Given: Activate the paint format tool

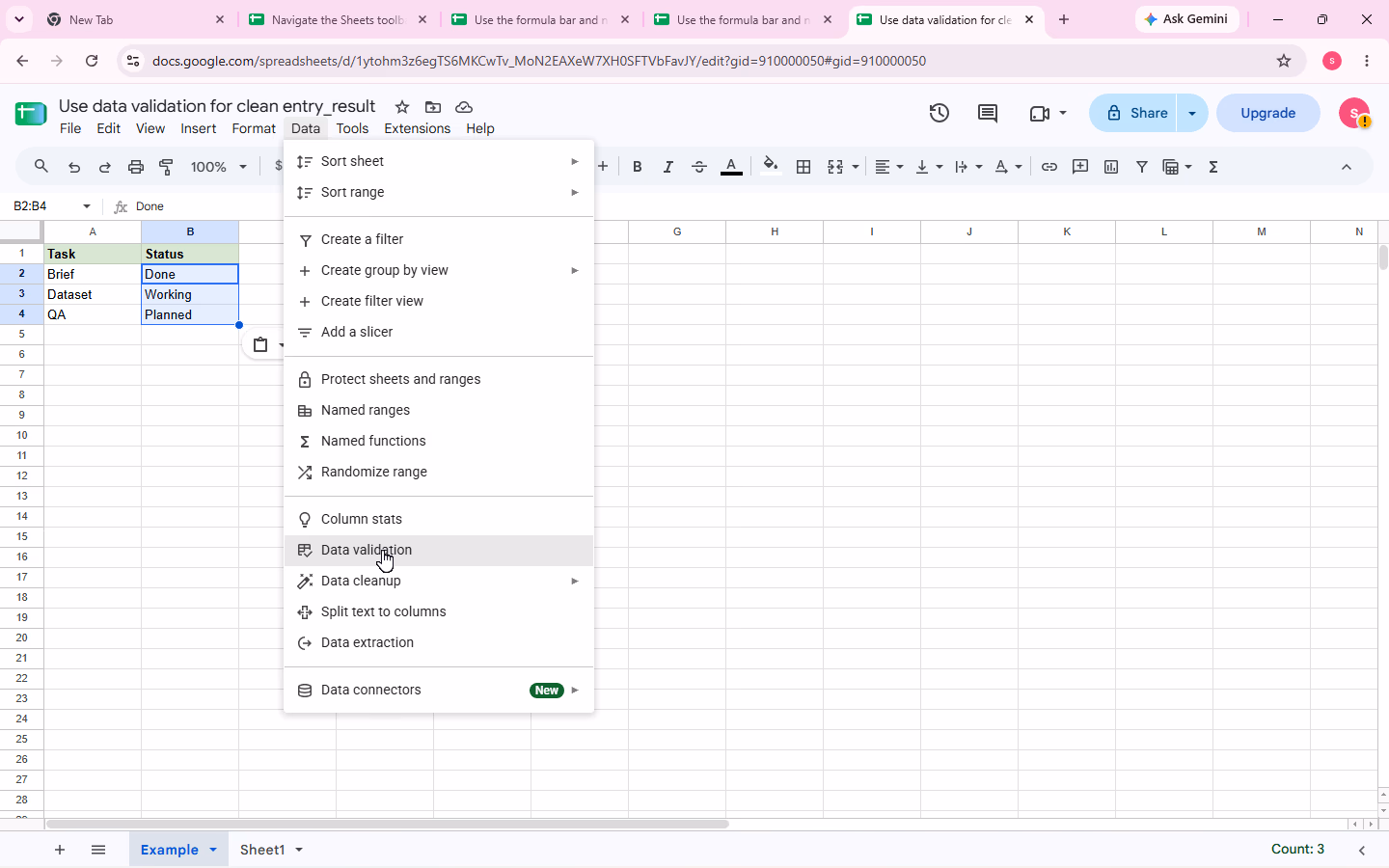Looking at the screenshot, I should pos(167,167).
